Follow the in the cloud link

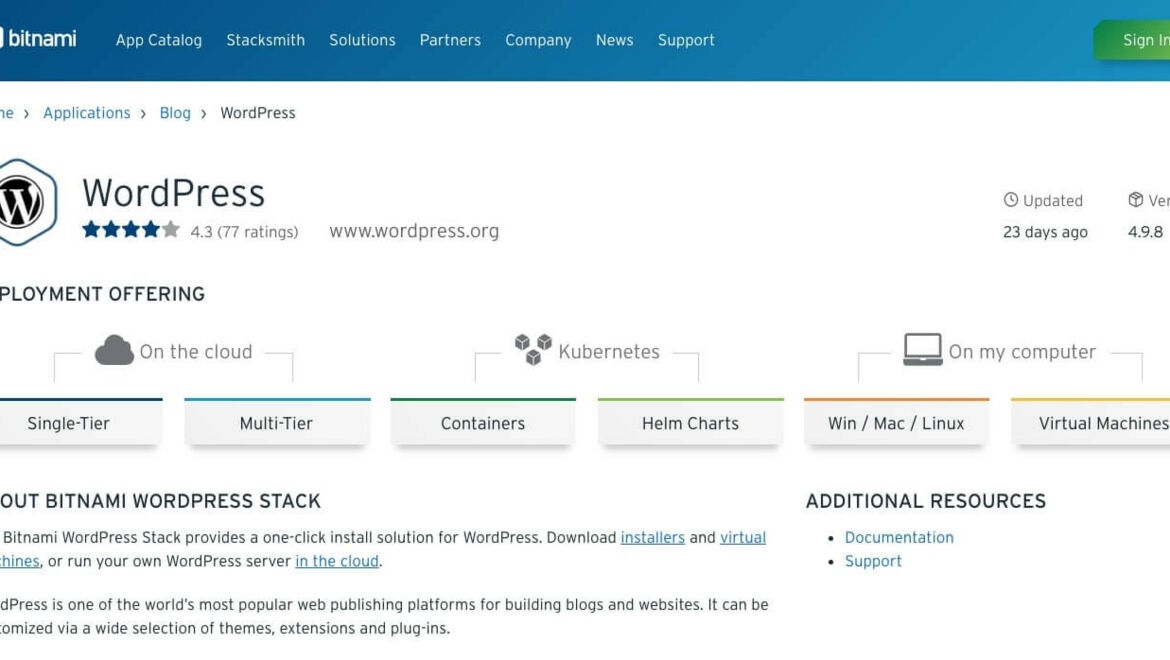tap(337, 562)
